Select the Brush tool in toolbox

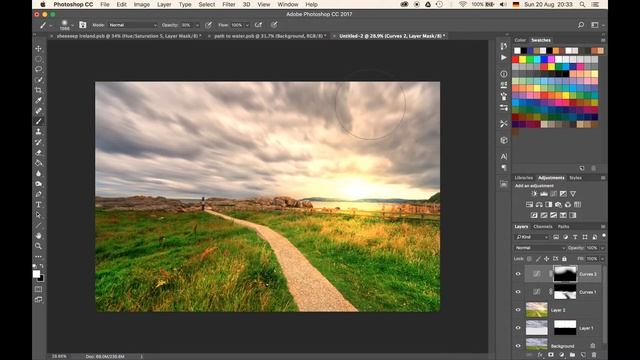[38, 121]
